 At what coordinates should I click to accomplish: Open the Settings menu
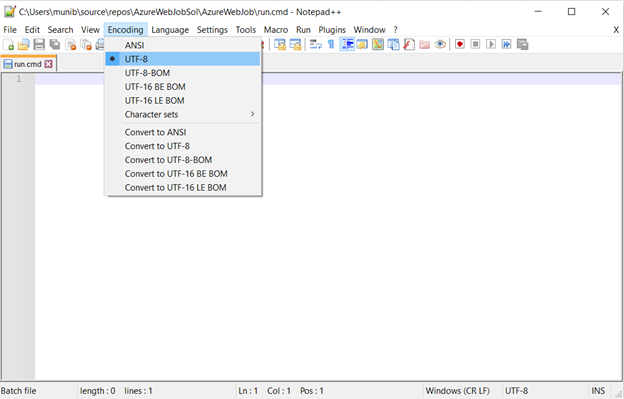pyautogui.click(x=212, y=30)
